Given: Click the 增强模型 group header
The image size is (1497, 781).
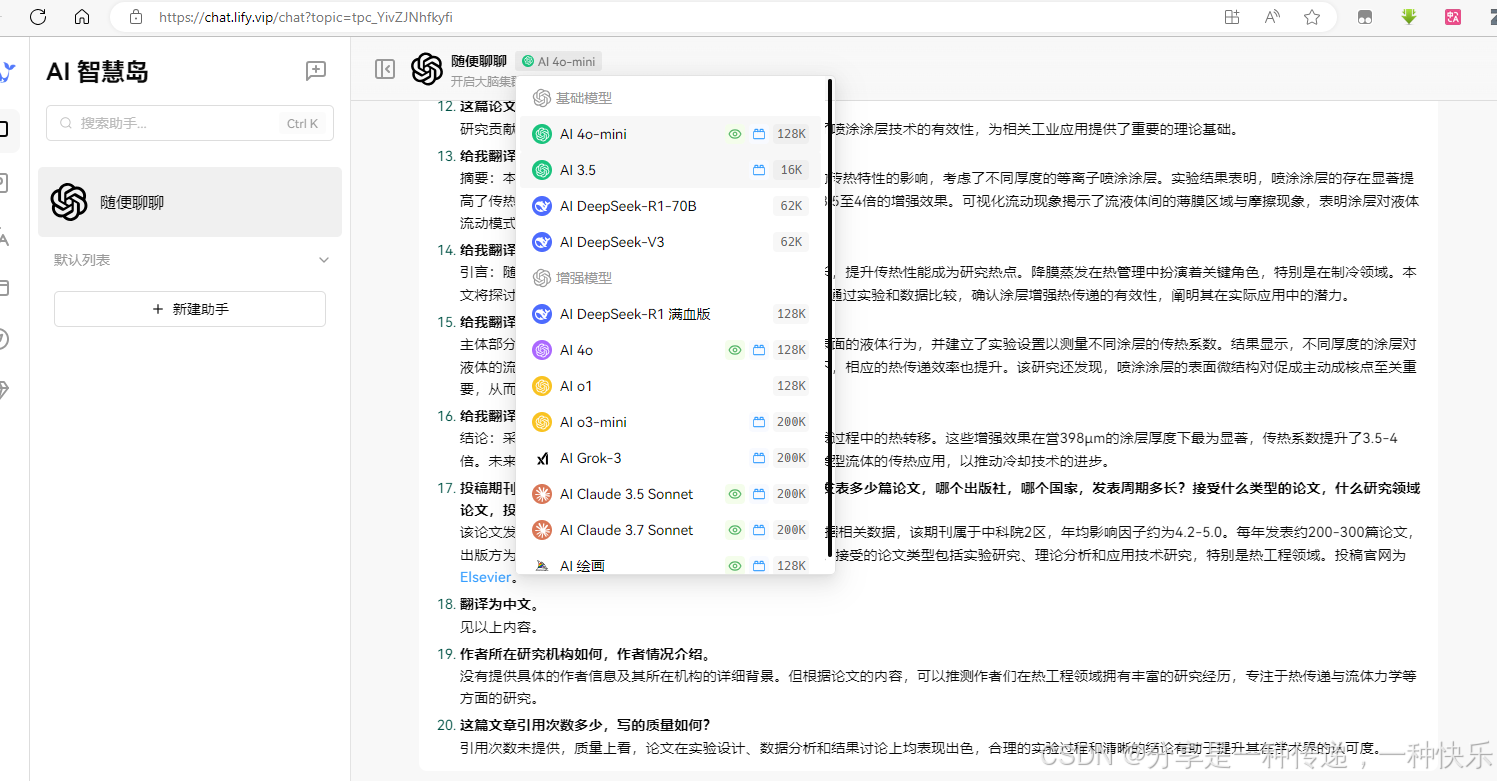Looking at the screenshot, I should (572, 278).
